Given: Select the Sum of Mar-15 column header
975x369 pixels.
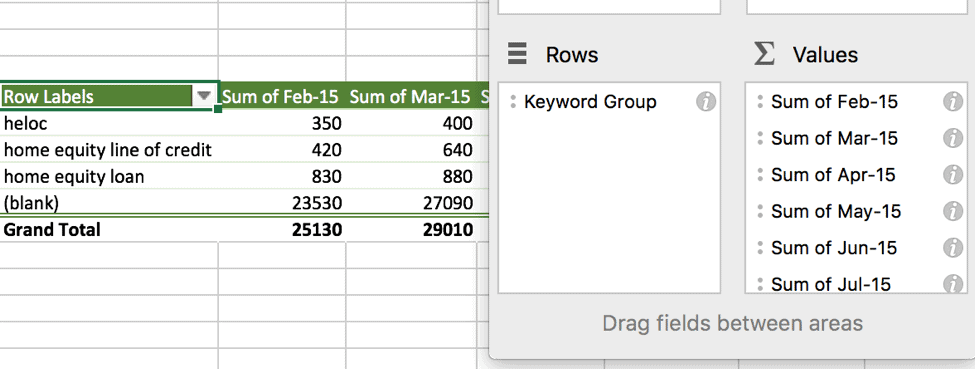Looking at the screenshot, I should pos(411,97).
